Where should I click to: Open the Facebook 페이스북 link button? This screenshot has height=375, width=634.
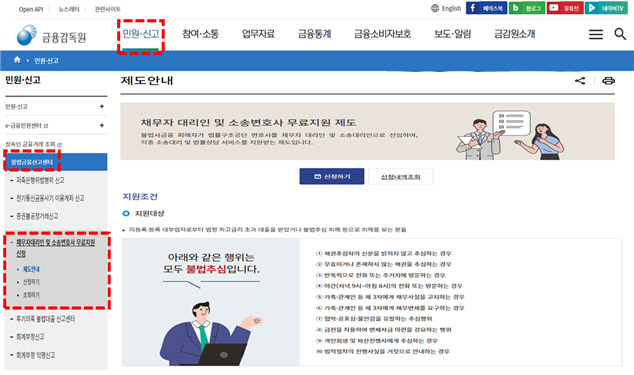(486, 8)
